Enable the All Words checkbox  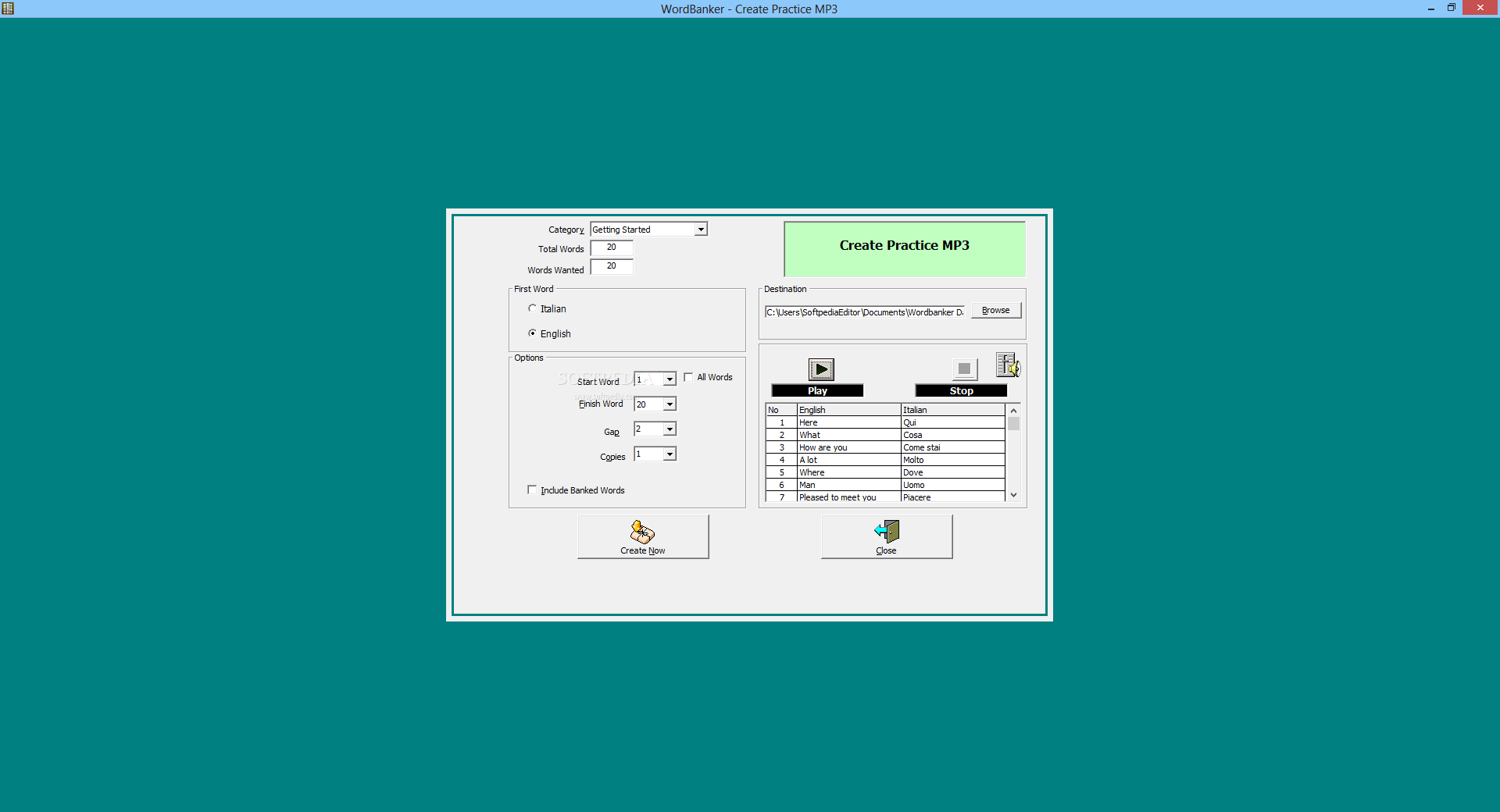688,377
